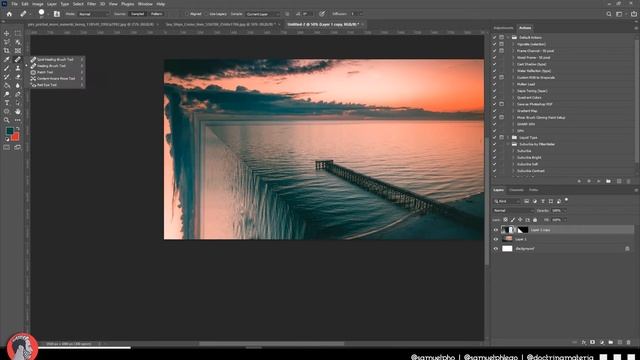Add a layer style with fx icon
This screenshot has height=360, width=640.
tap(584, 342)
